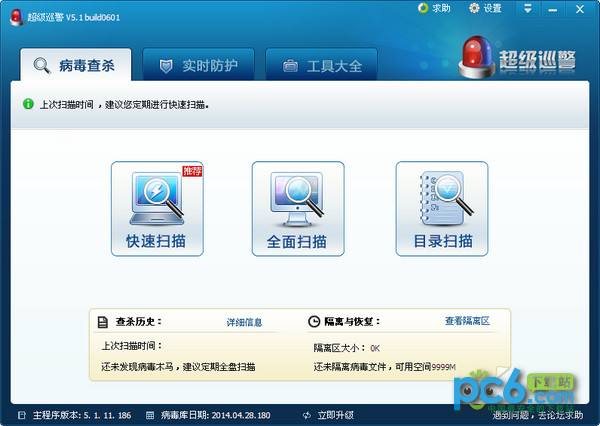The width and height of the screenshot is (600, 426).
Task: Click the red 推荐 badge on quick scan
Action: pyautogui.click(x=192, y=171)
